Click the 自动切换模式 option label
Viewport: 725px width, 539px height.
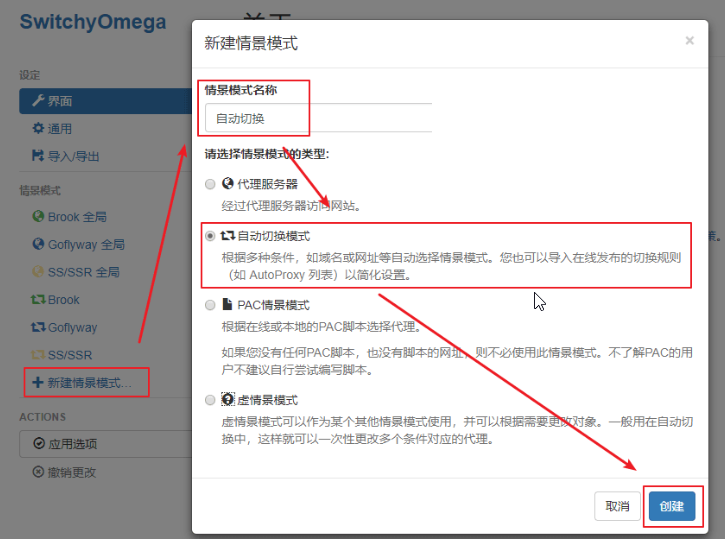273,236
